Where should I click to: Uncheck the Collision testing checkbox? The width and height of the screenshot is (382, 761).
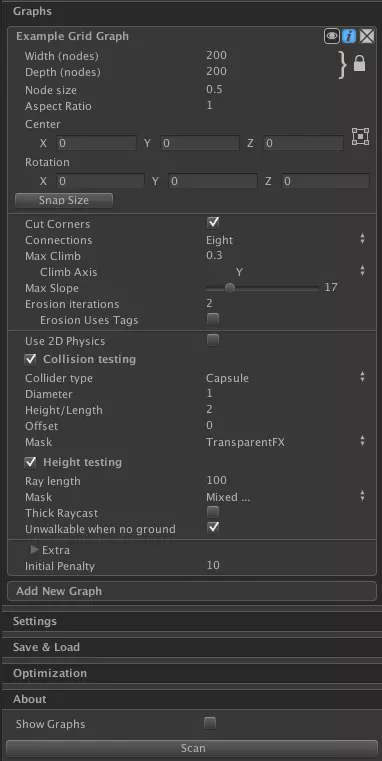pos(31,360)
